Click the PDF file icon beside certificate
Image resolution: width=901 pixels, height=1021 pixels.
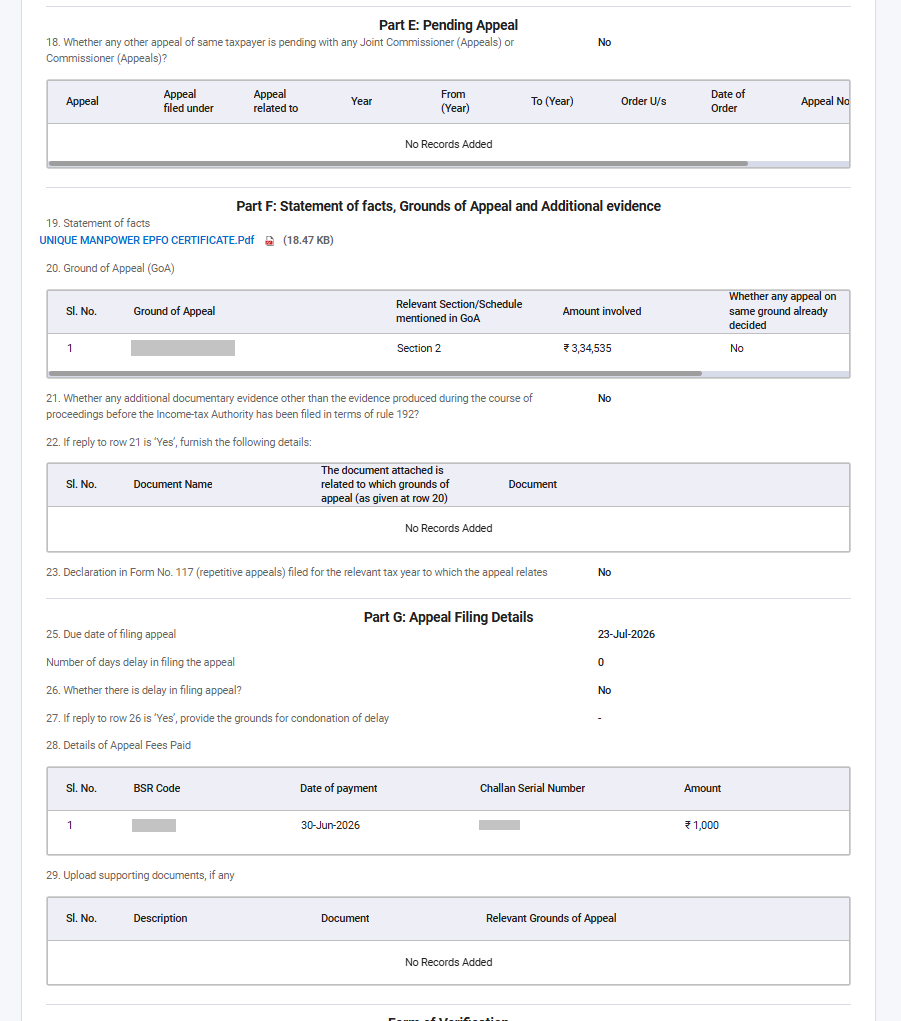(x=270, y=241)
